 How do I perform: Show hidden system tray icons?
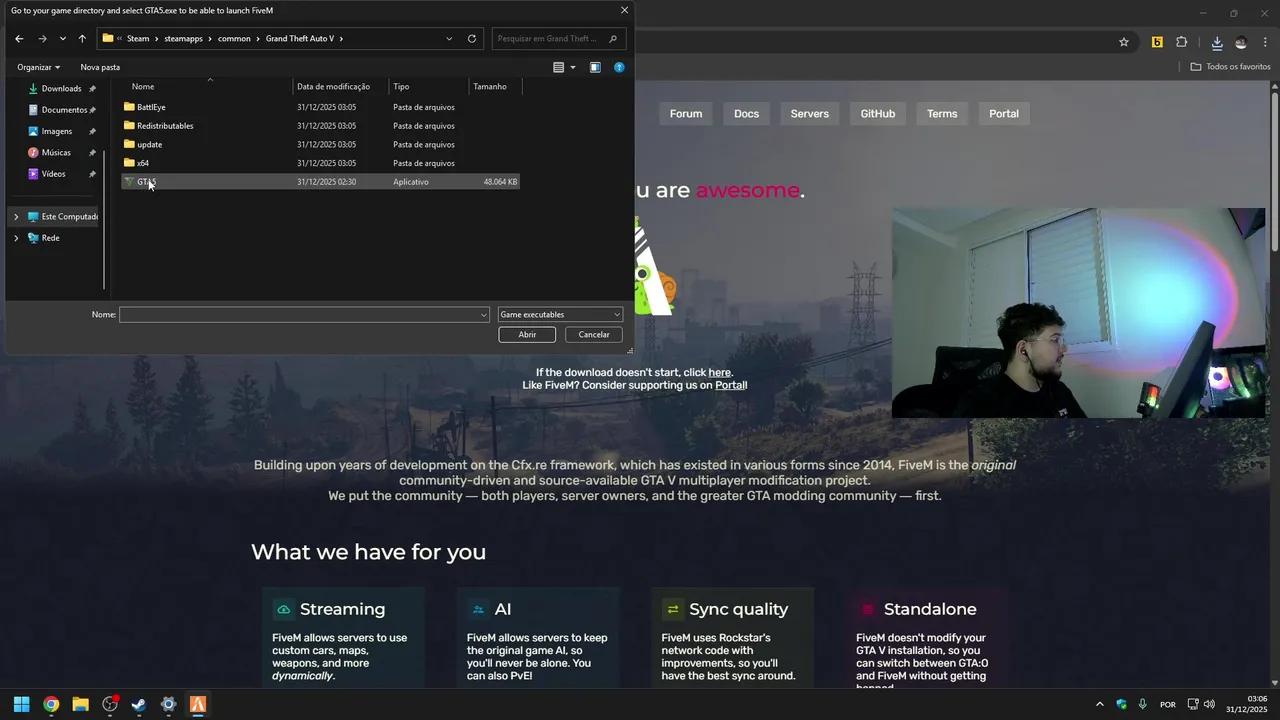[1099, 704]
